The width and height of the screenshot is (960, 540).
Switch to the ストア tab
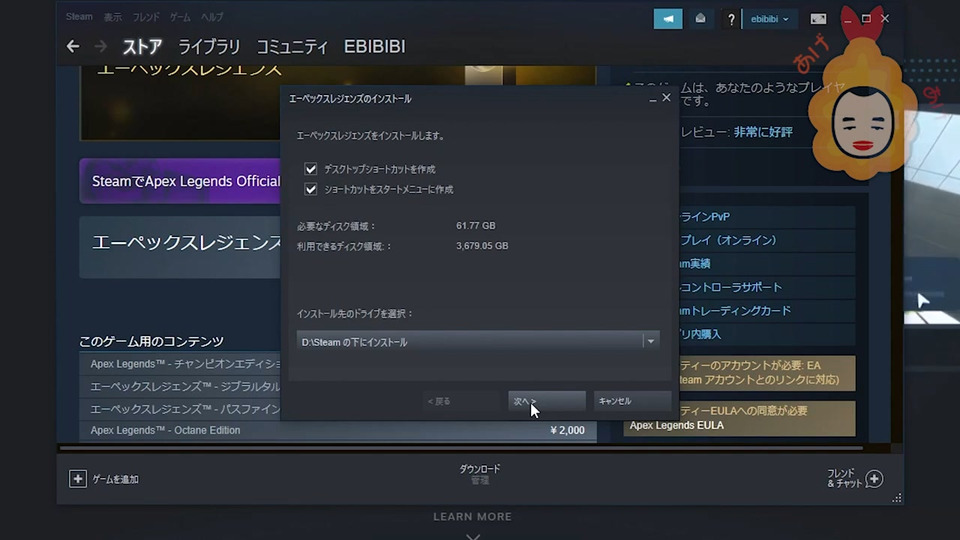(142, 47)
